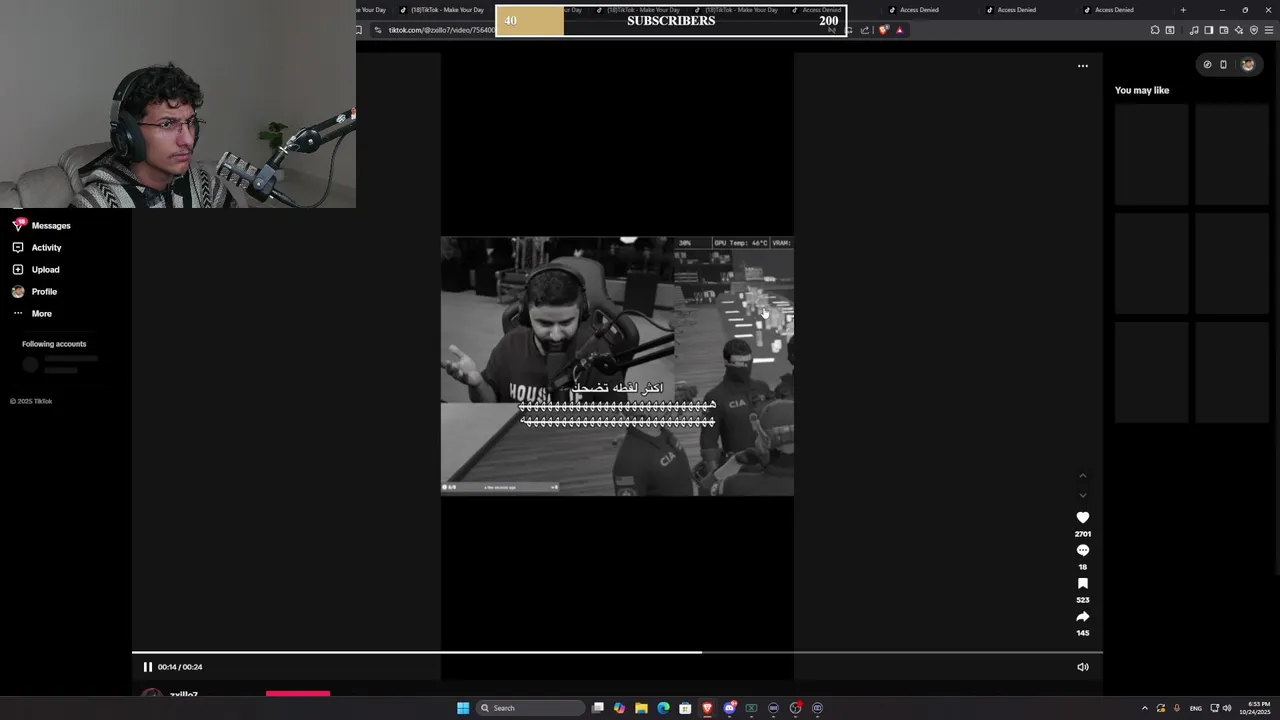
Task: Click the 'Following accounts' heading
Action: click(54, 344)
